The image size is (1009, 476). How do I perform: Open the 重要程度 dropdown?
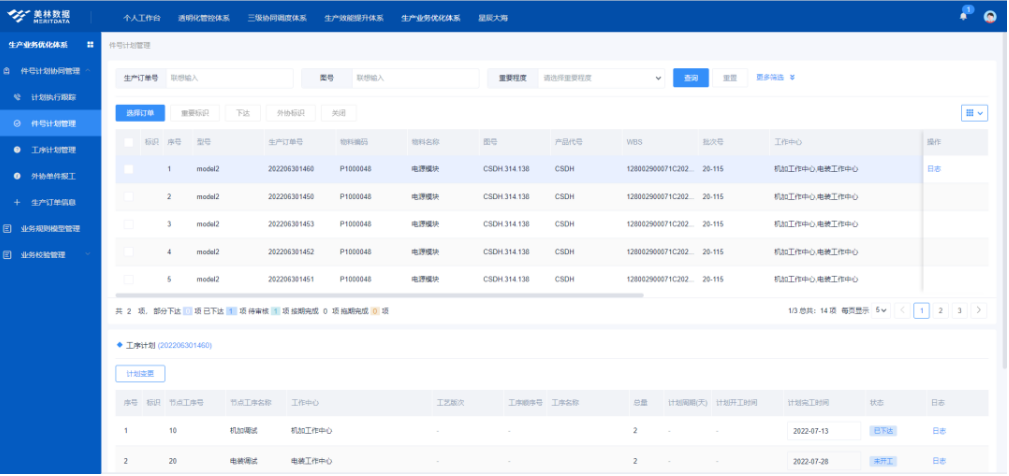point(601,78)
